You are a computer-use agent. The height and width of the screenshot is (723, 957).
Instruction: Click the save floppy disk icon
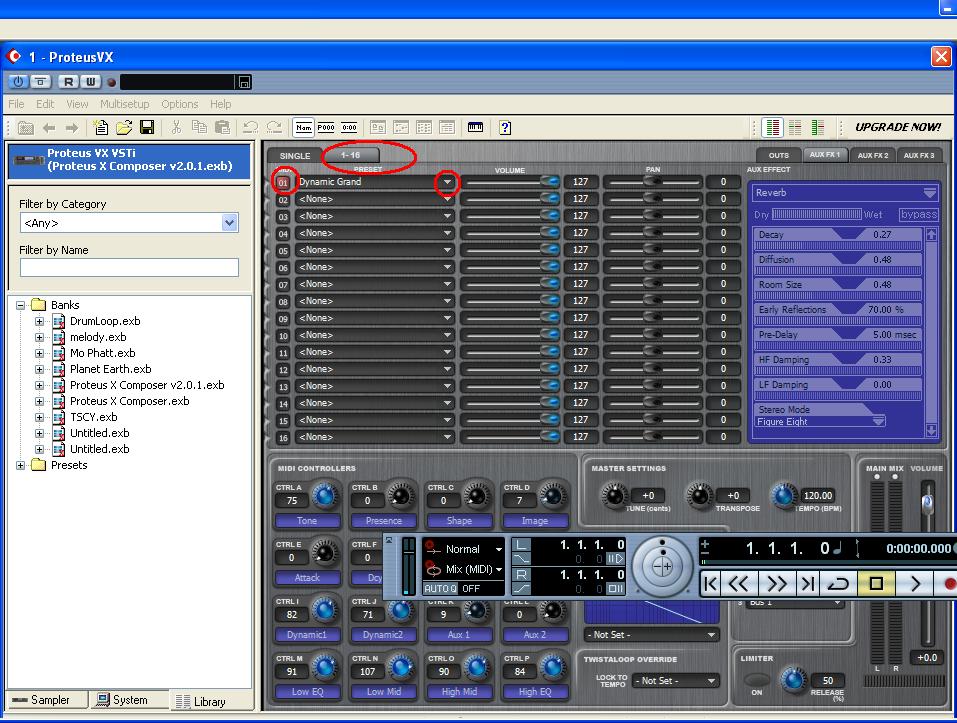point(147,128)
